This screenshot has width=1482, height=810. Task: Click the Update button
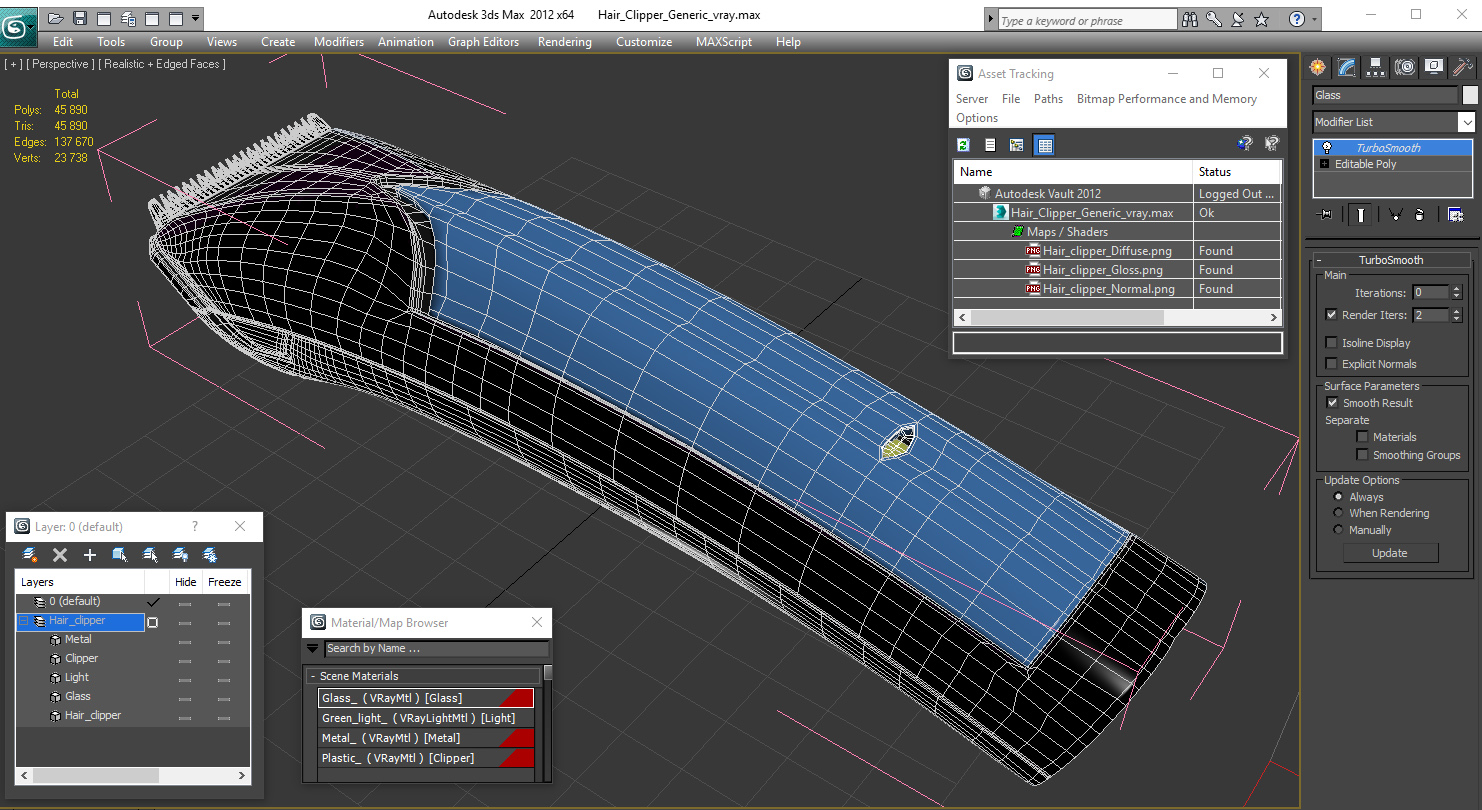(x=1390, y=553)
